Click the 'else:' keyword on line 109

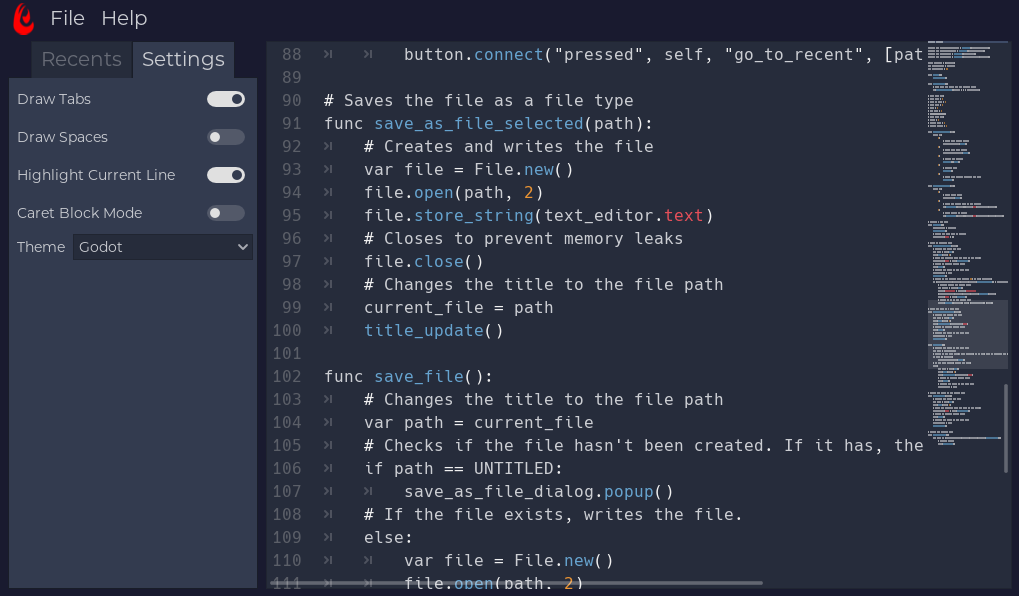(389, 538)
